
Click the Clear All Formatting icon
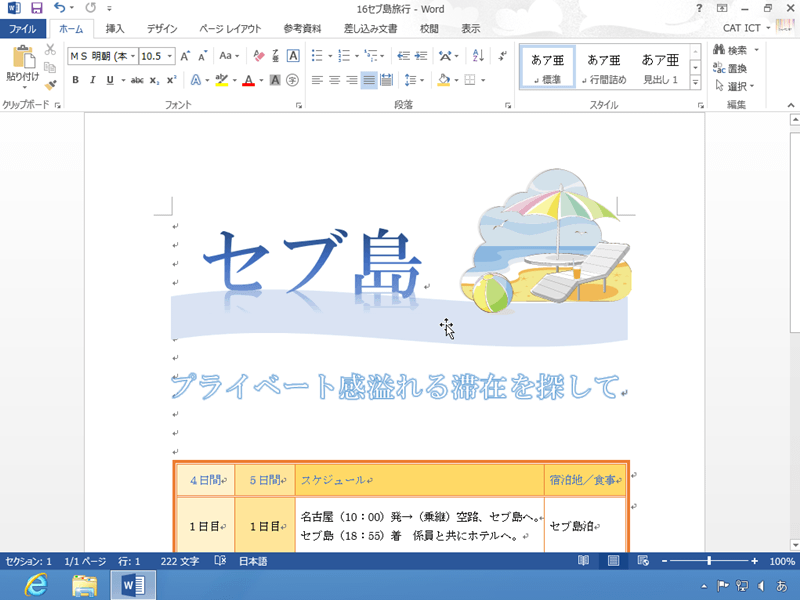[258, 56]
